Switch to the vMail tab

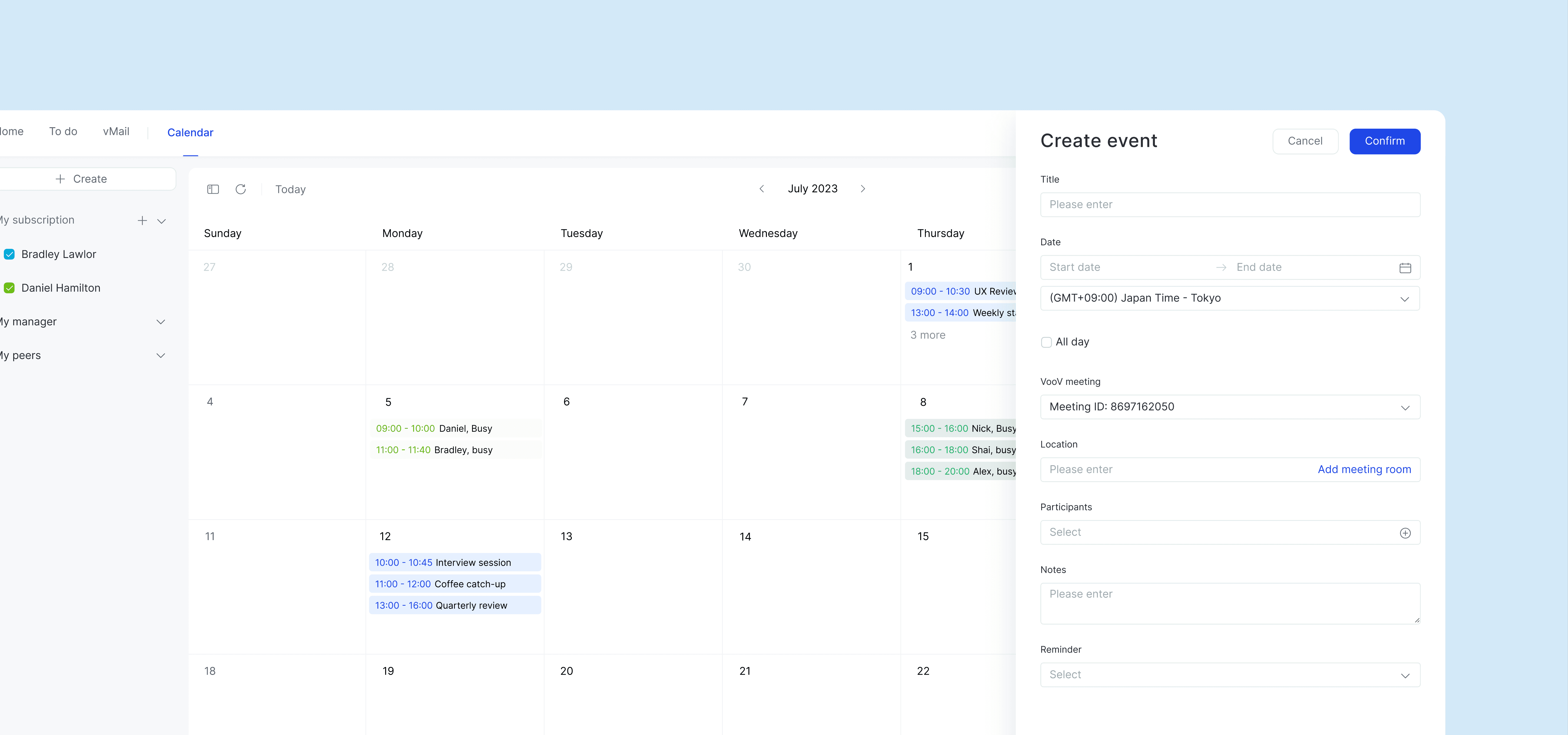click(x=116, y=132)
